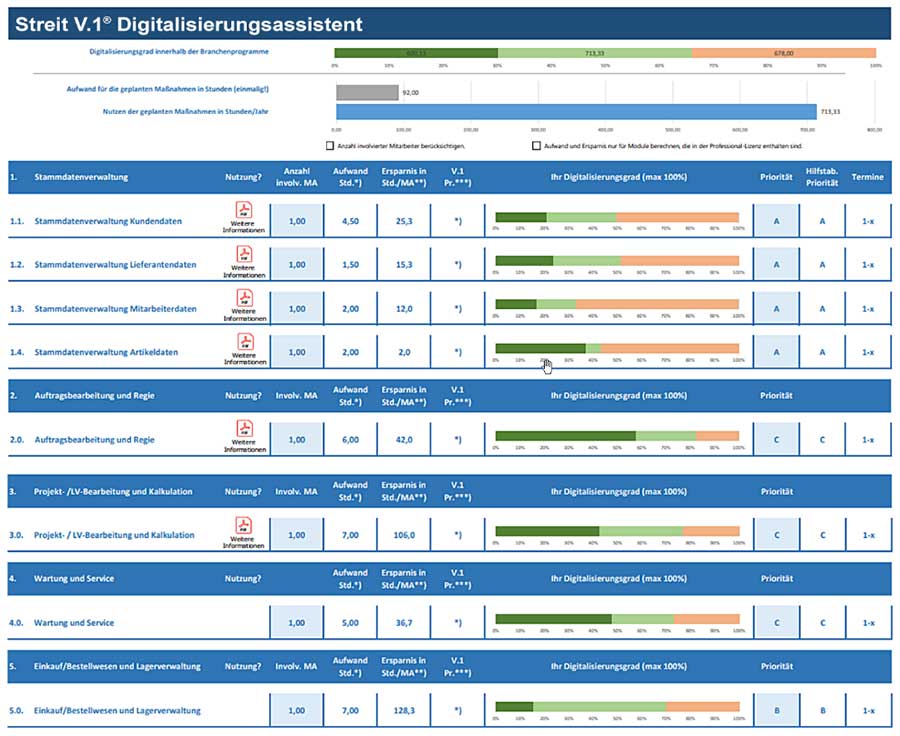Click the Mitarbeiterdaten Digitalisierungsgrad bar

click(x=617, y=305)
